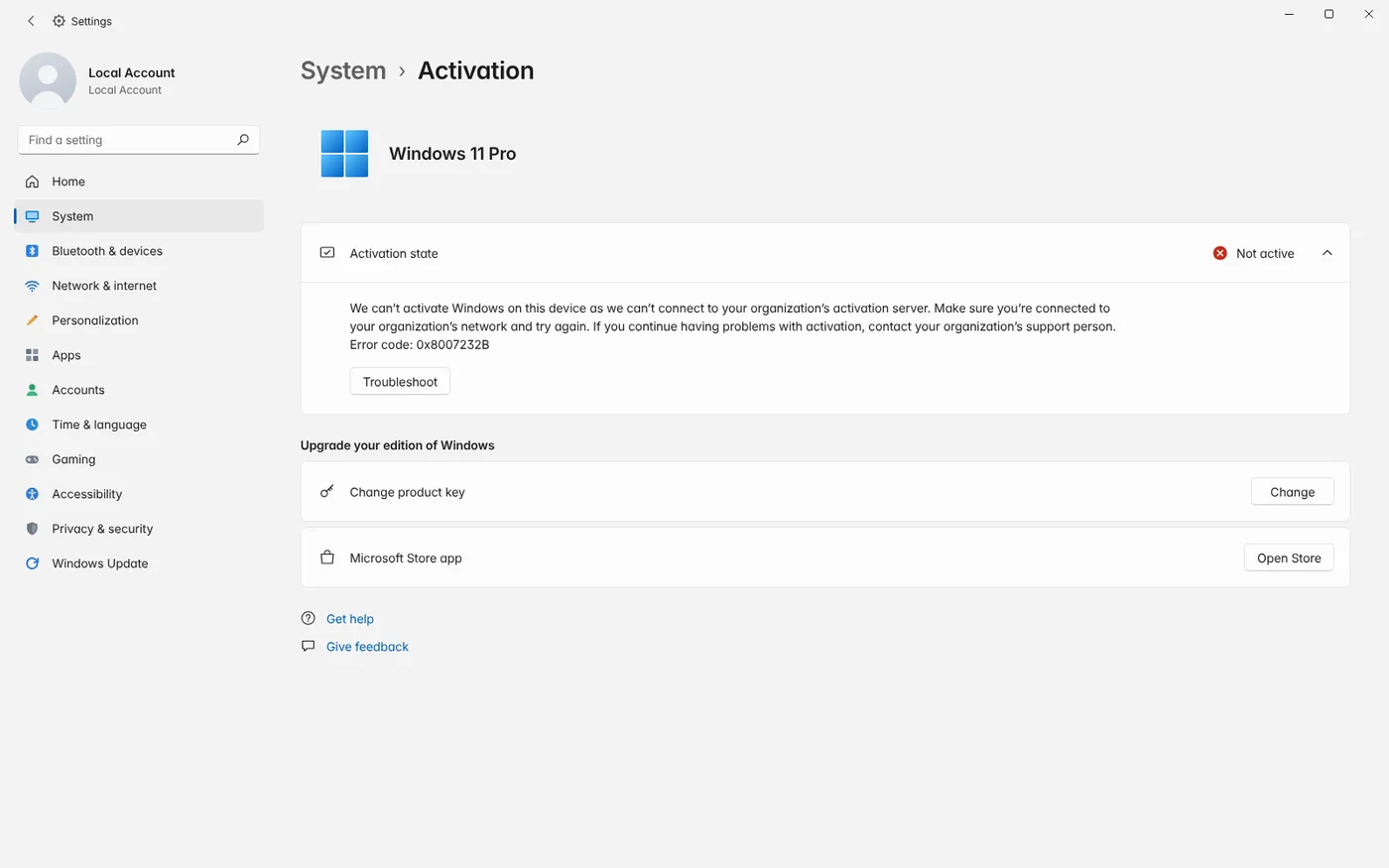This screenshot has width=1389, height=868.
Task: Go back using the back arrow
Action: tap(31, 21)
